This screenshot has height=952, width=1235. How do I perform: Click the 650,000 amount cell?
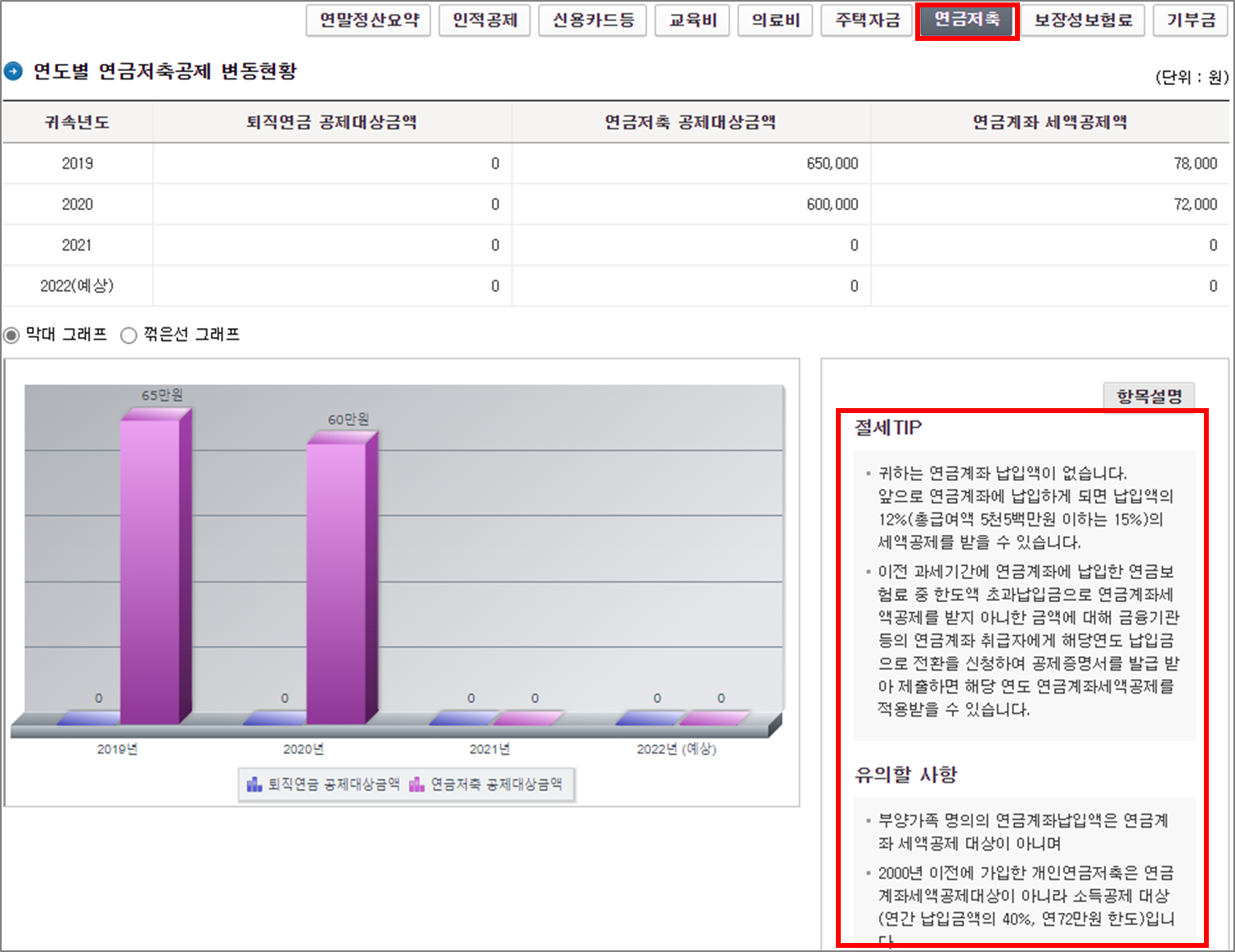(691, 164)
